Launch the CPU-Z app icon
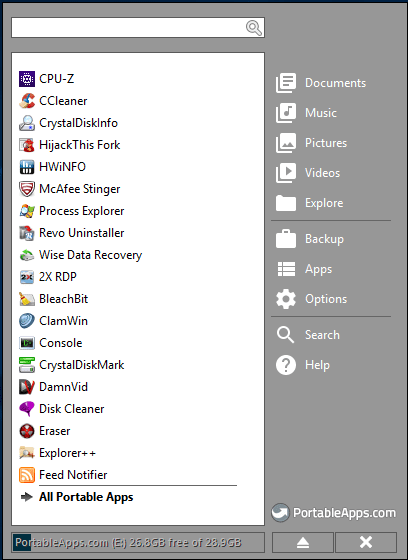This screenshot has height=560, width=408. 27,79
